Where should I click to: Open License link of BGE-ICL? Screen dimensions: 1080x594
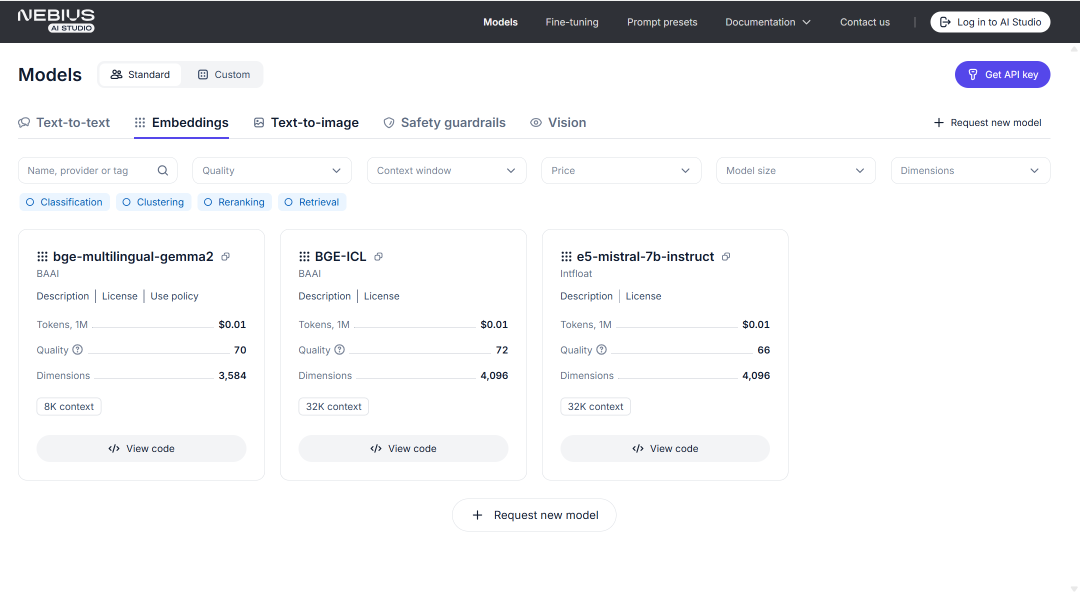[x=382, y=296]
